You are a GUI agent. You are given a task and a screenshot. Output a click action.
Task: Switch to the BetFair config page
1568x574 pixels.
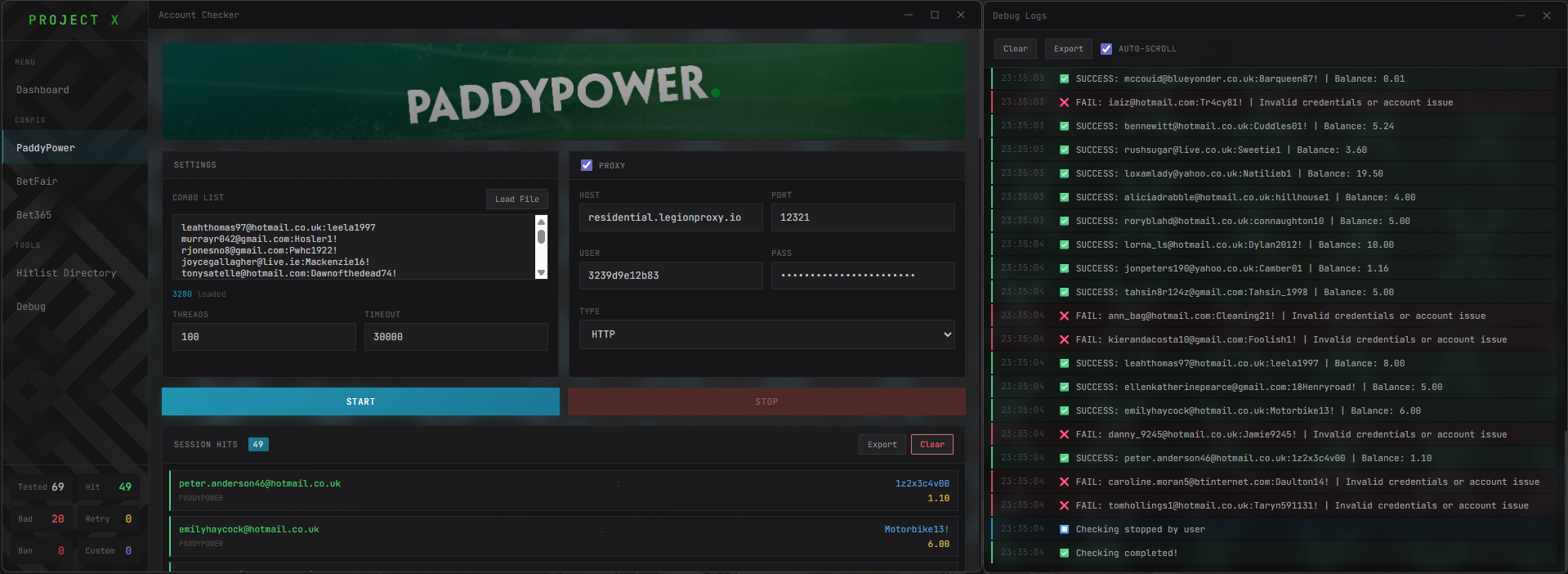tap(37, 182)
